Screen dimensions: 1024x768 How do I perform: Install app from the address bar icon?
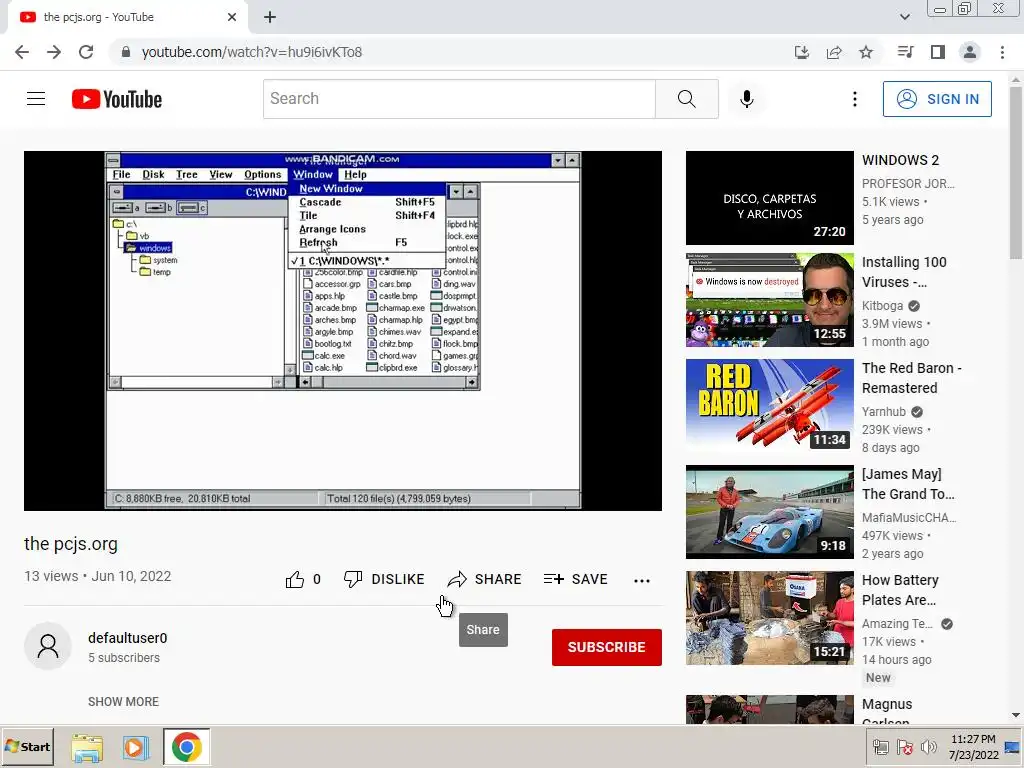pyautogui.click(x=802, y=52)
